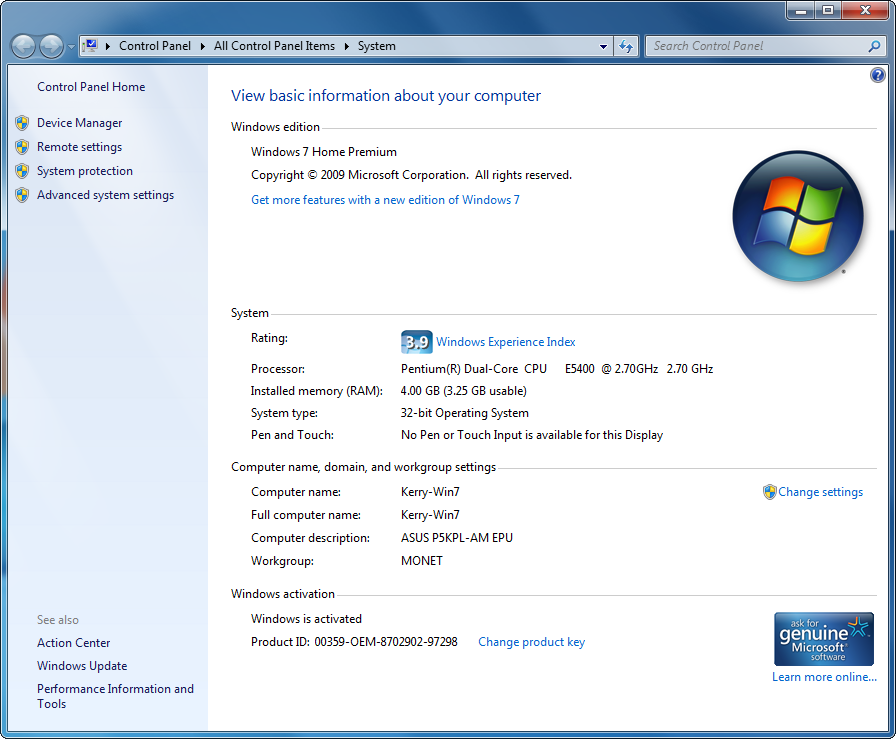Open Advanced system settings
This screenshot has height=739, width=896.
click(105, 195)
